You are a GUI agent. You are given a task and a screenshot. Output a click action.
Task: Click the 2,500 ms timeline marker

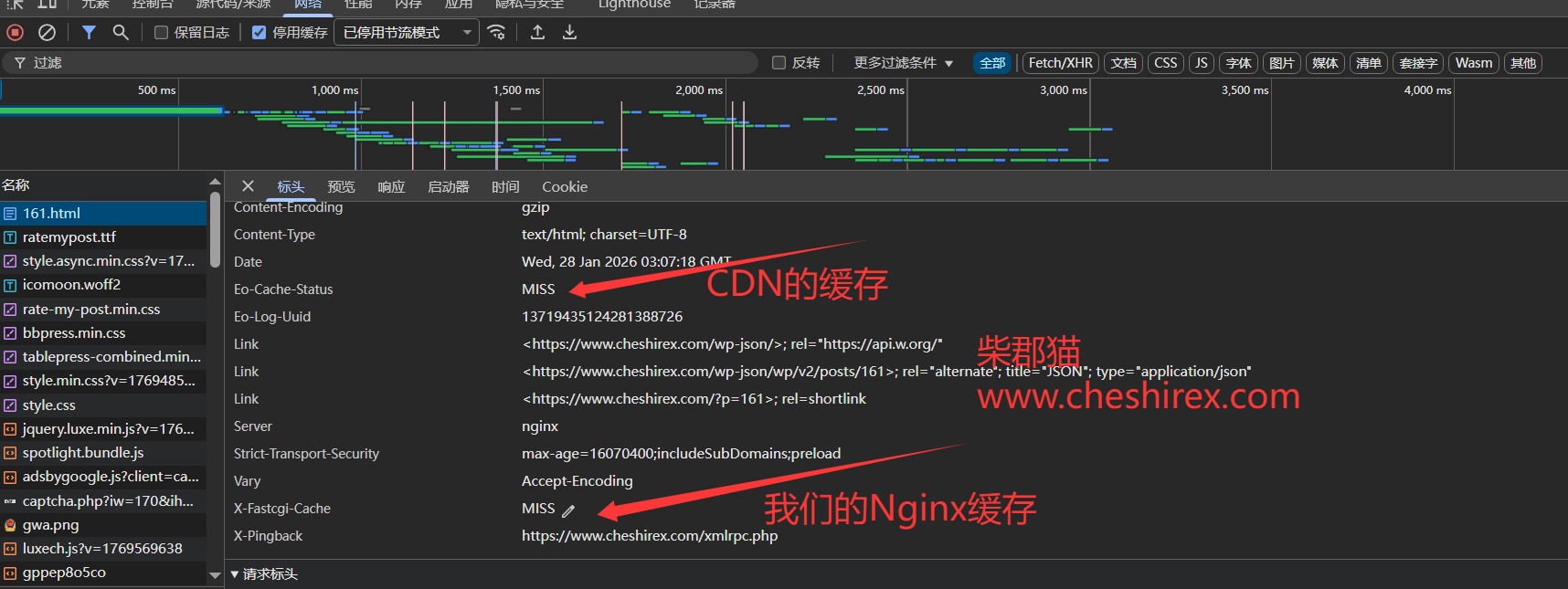[x=880, y=90]
